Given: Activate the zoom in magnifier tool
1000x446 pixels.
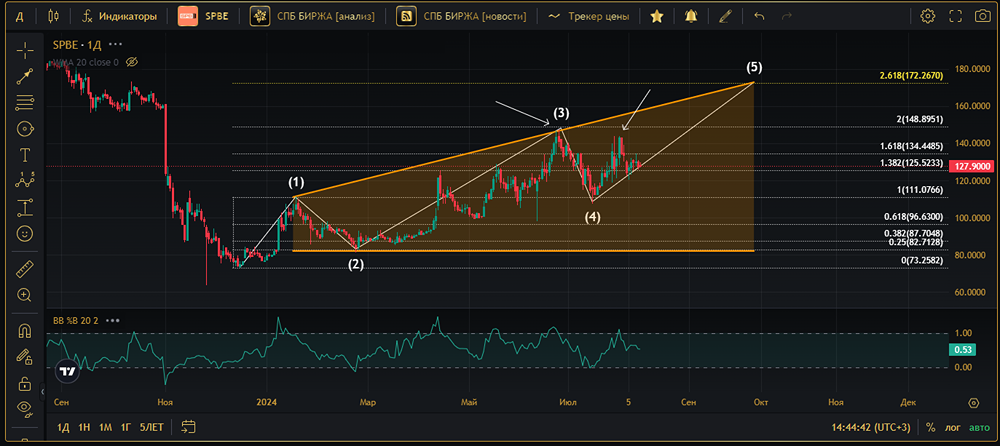Looking at the screenshot, I should click(x=25, y=295).
